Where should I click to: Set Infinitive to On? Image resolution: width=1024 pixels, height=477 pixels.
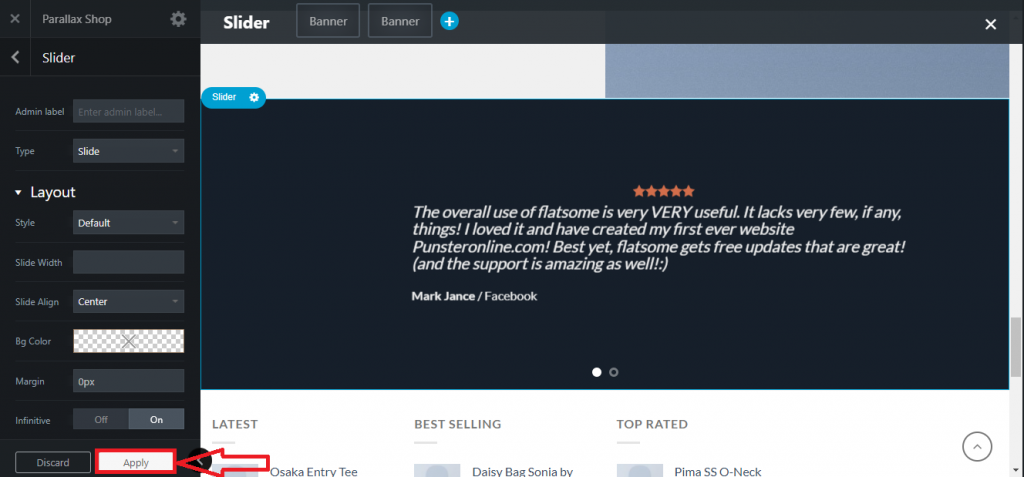point(157,419)
